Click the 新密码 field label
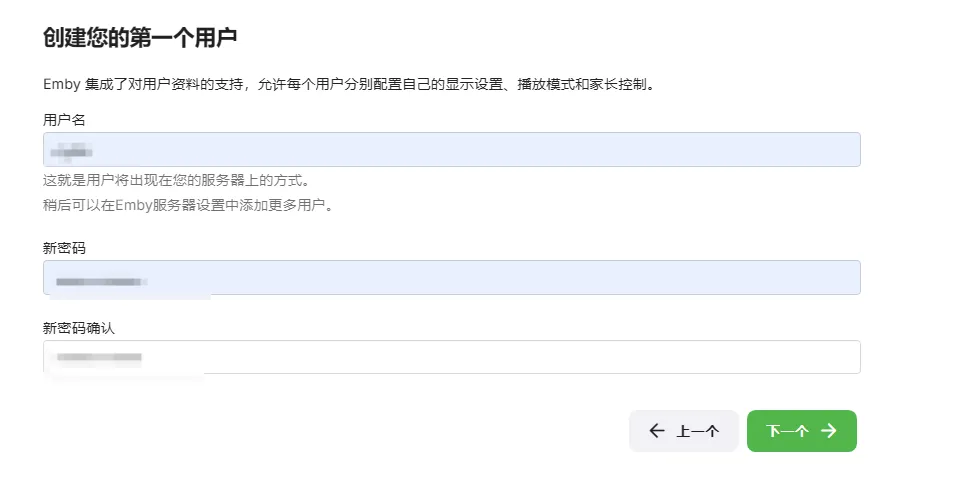Viewport: 961px width, 483px height. click(64, 247)
